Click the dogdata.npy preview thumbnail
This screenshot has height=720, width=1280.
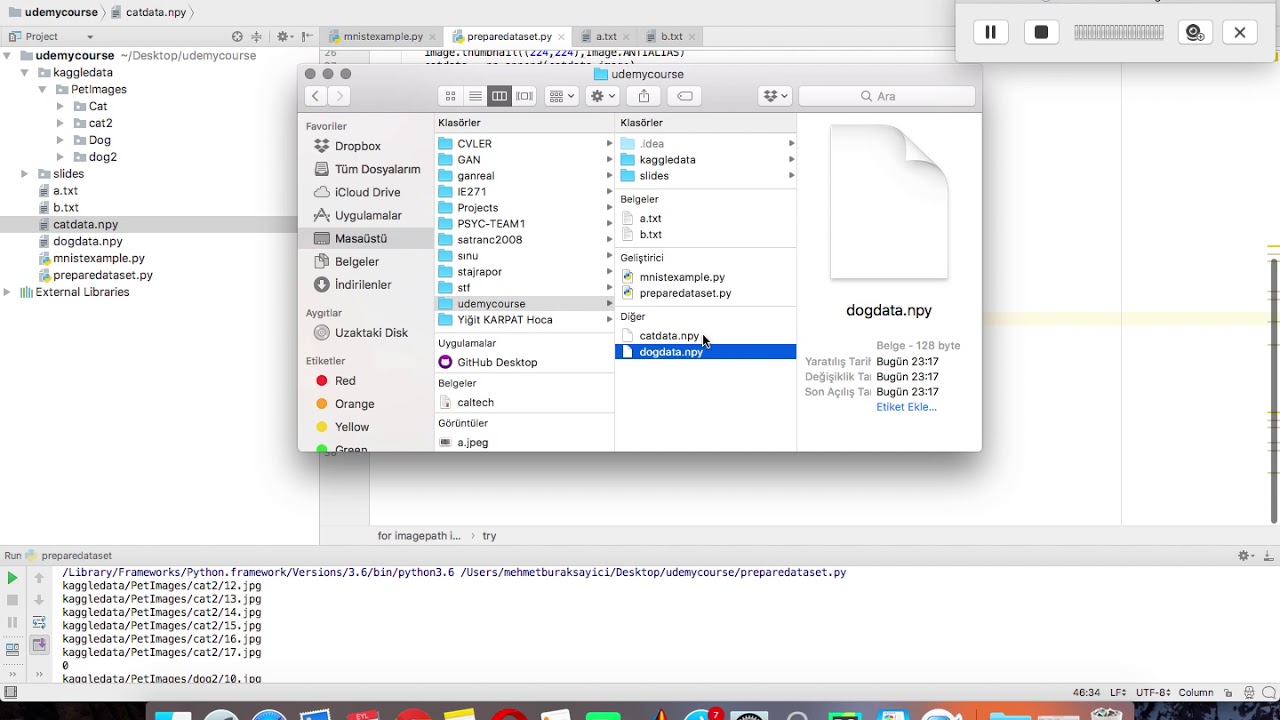pos(889,202)
